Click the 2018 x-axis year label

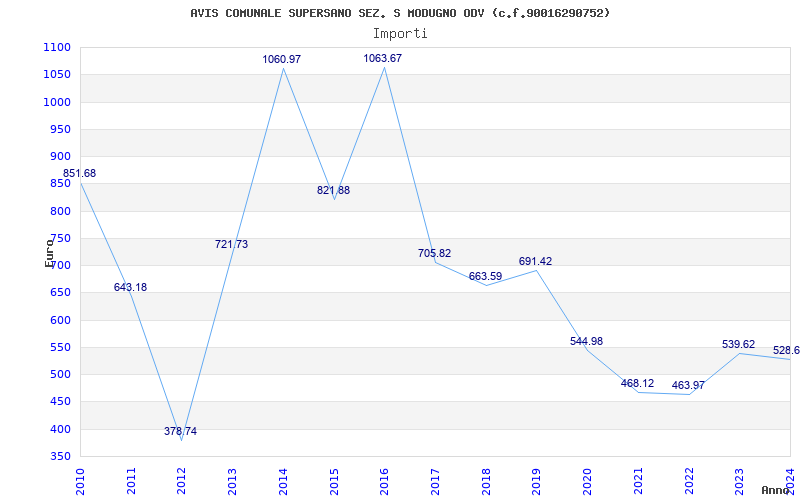tap(485, 481)
